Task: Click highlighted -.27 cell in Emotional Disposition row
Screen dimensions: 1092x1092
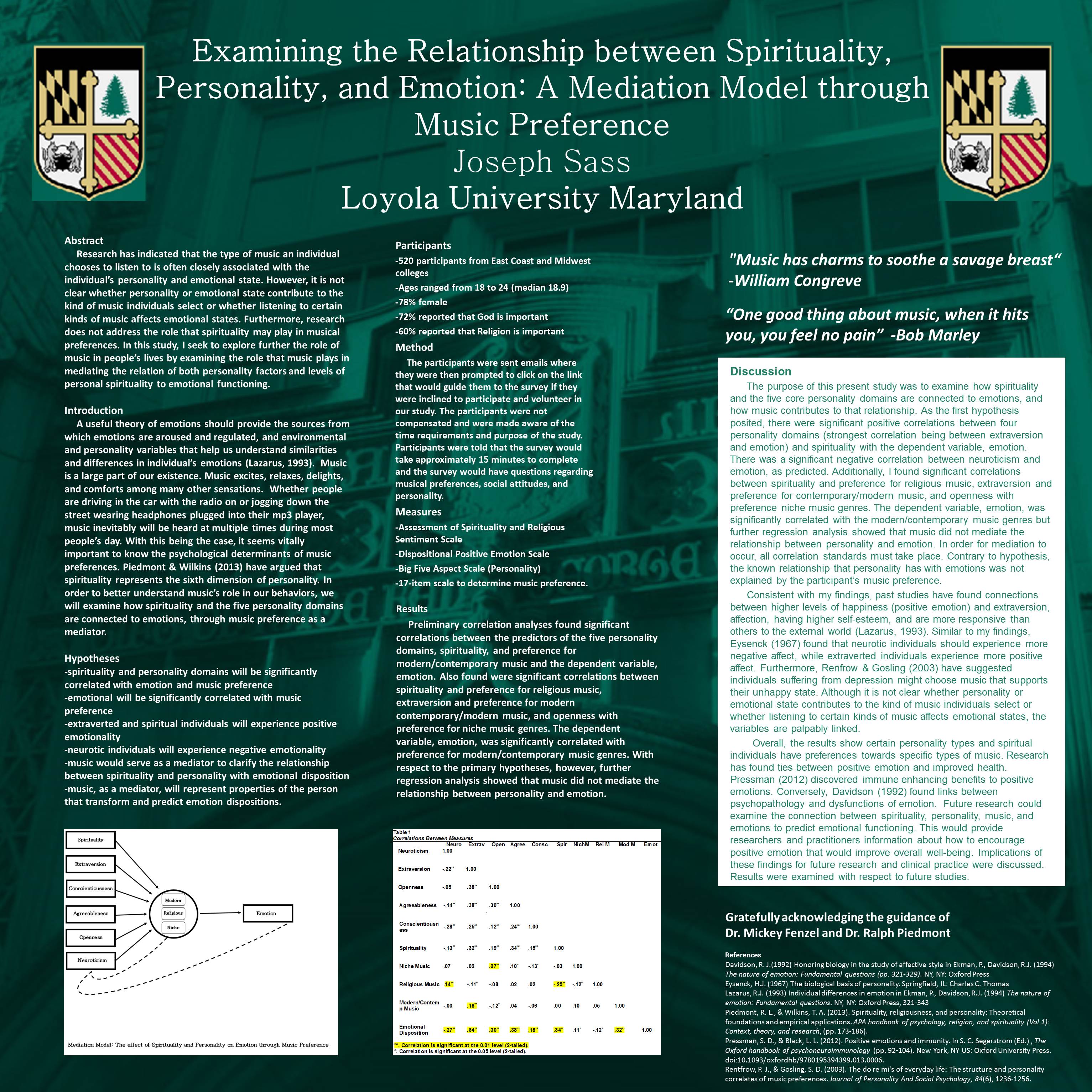Action: (x=449, y=1030)
